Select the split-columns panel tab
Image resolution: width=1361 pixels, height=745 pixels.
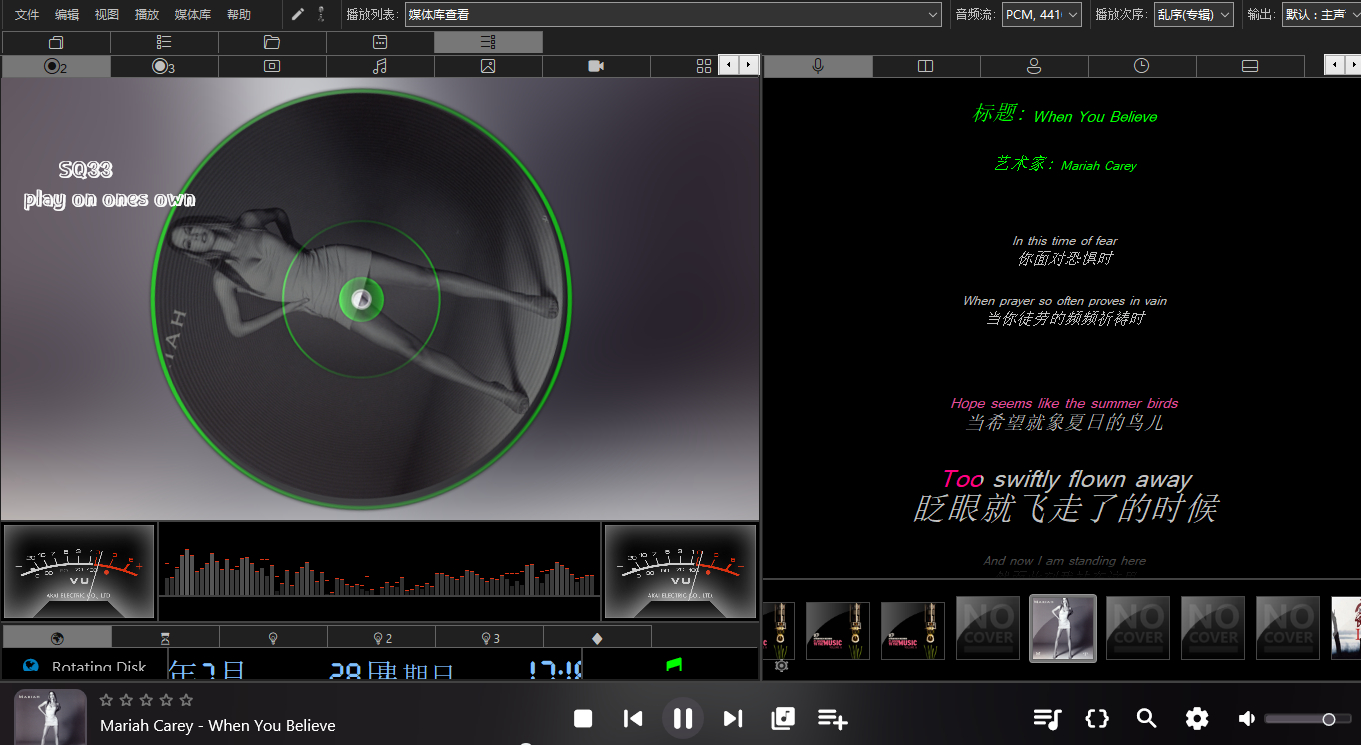(x=926, y=66)
